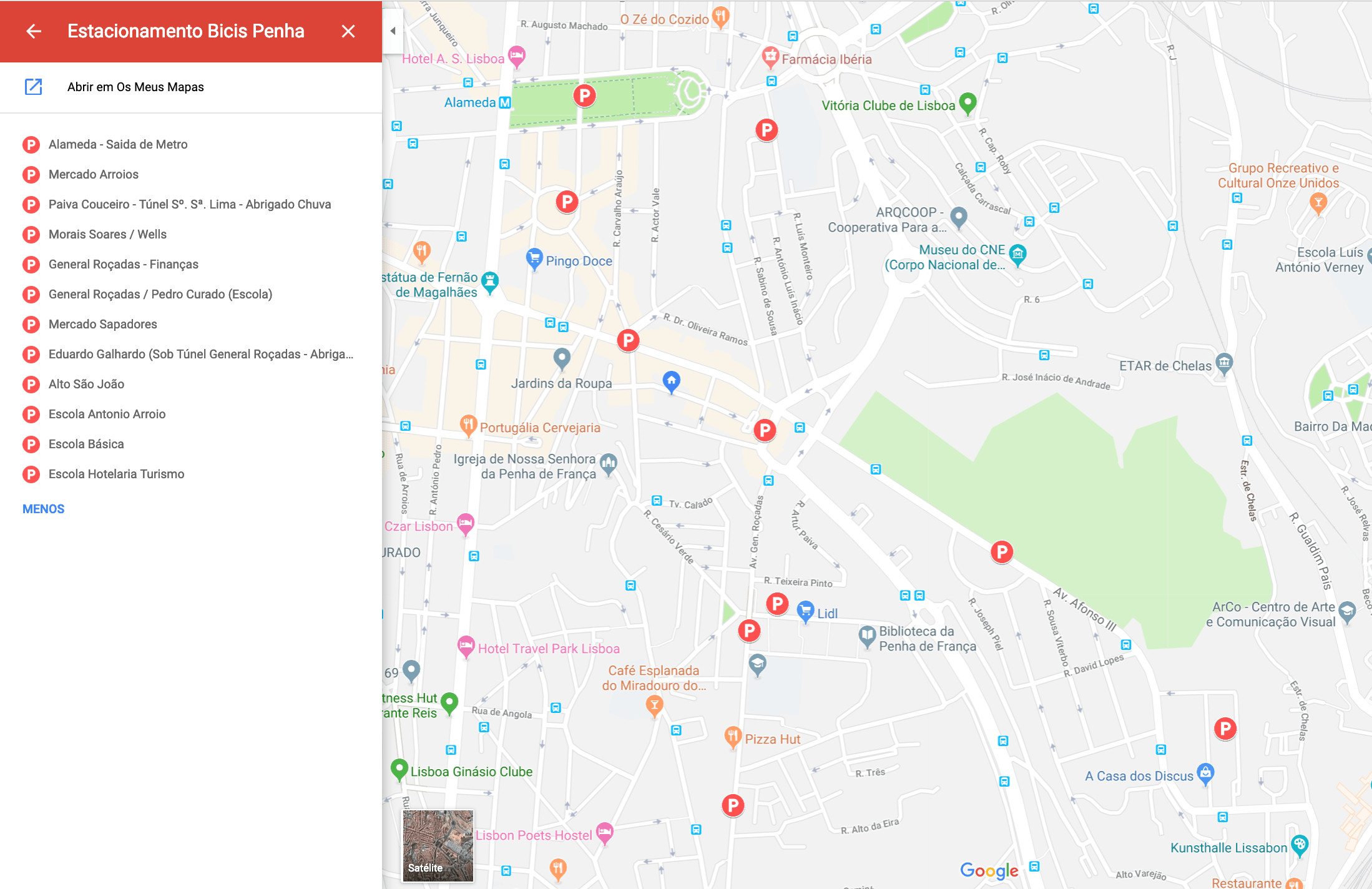Click O Zé do Cozido restaurant pin
Image resolution: width=1372 pixels, height=889 pixels.
pos(721,16)
